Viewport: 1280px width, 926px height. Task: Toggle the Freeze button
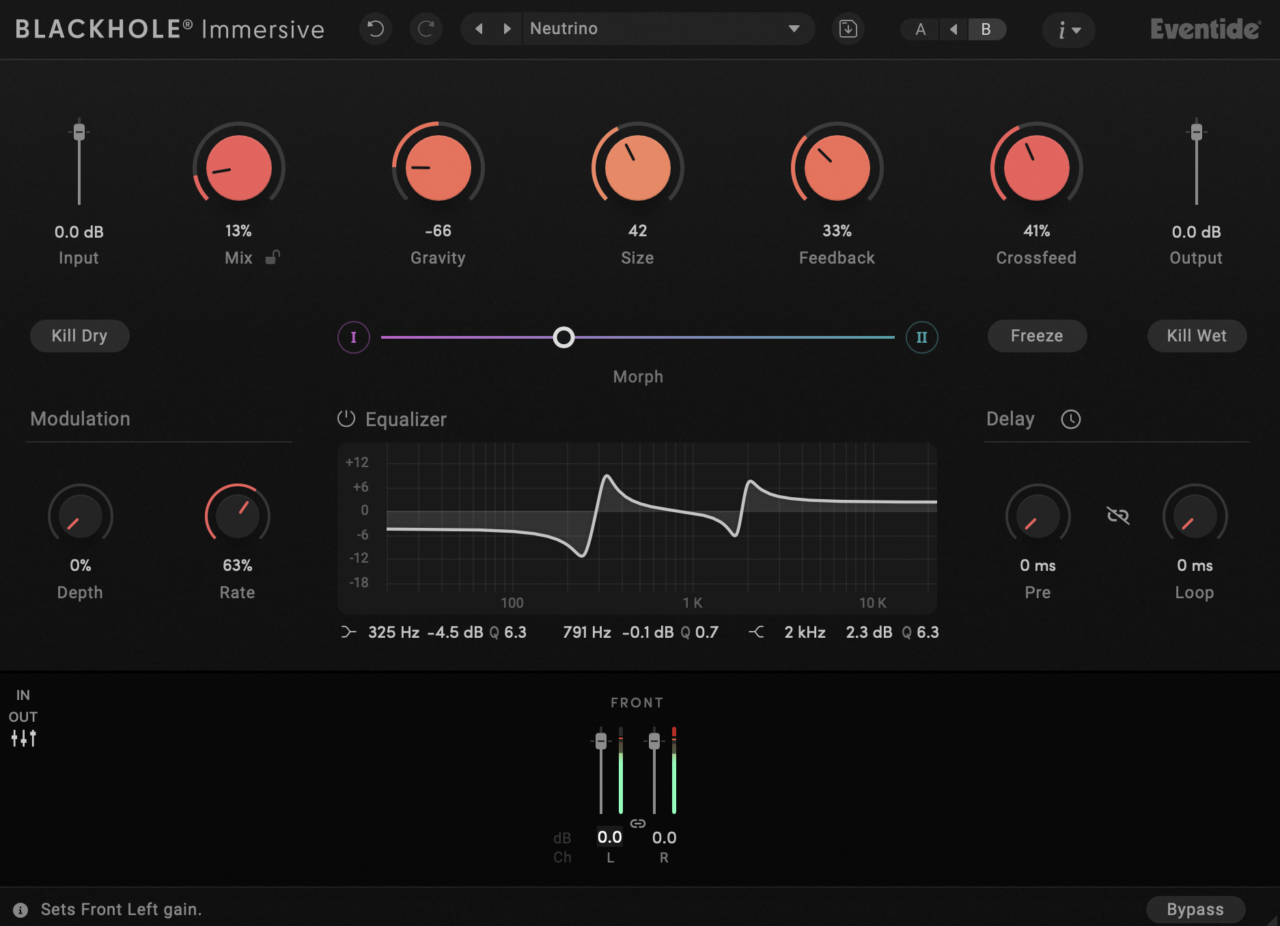tap(1037, 336)
